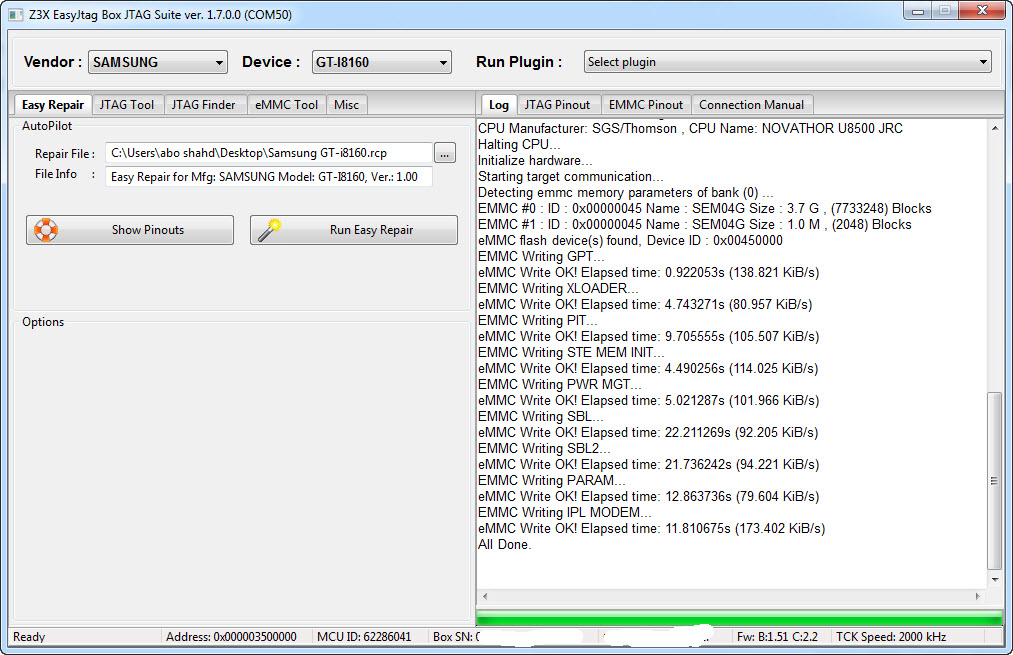The width and height of the screenshot is (1013, 655).
Task: Click the 'EMMC Writing STE MEM INIT...' line
Action: click(x=571, y=353)
